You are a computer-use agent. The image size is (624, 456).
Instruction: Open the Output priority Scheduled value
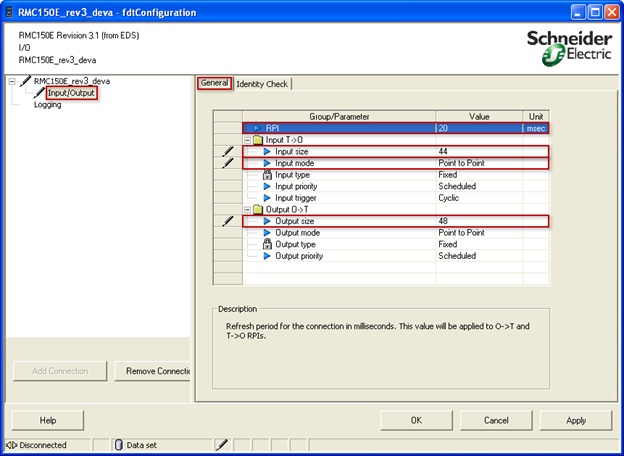(x=479, y=256)
